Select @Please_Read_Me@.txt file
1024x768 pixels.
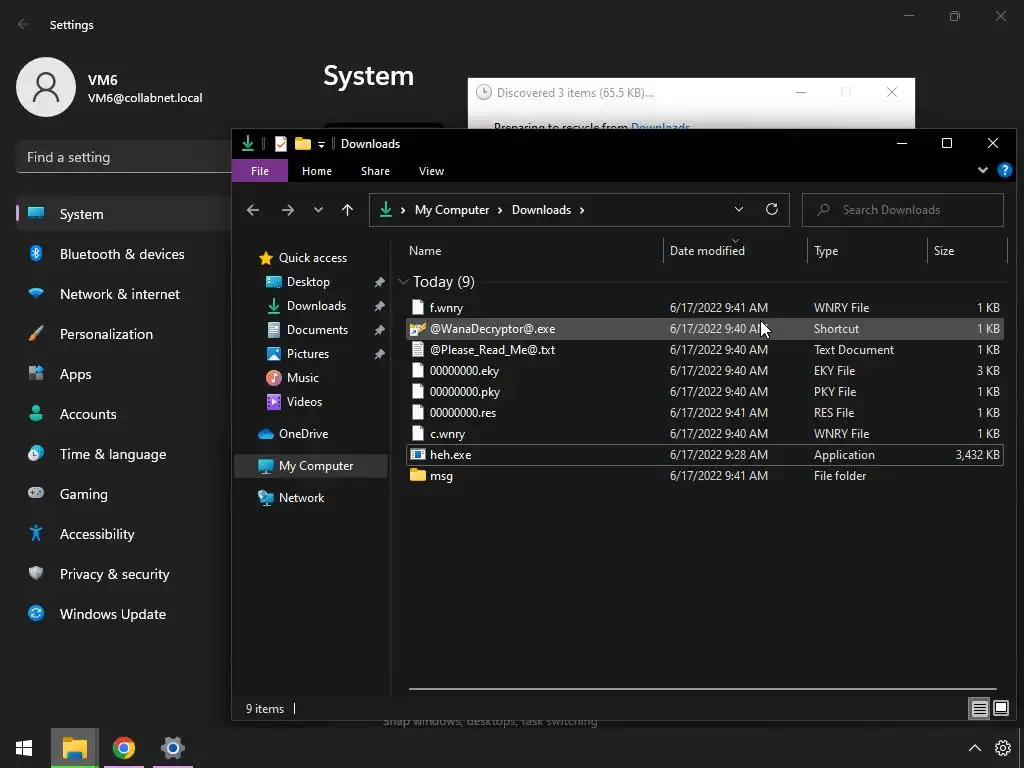tap(705, 349)
